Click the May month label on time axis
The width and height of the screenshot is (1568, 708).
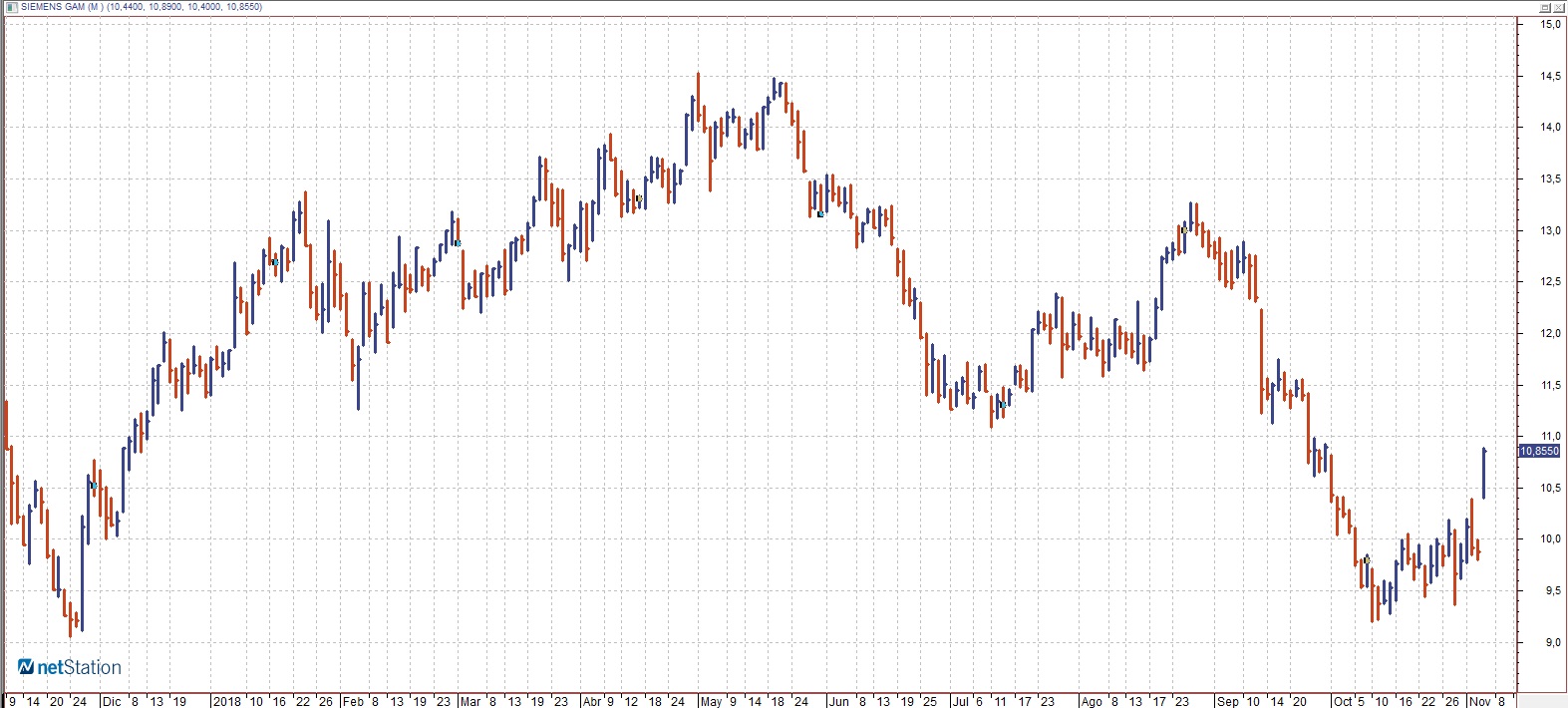coord(712,701)
